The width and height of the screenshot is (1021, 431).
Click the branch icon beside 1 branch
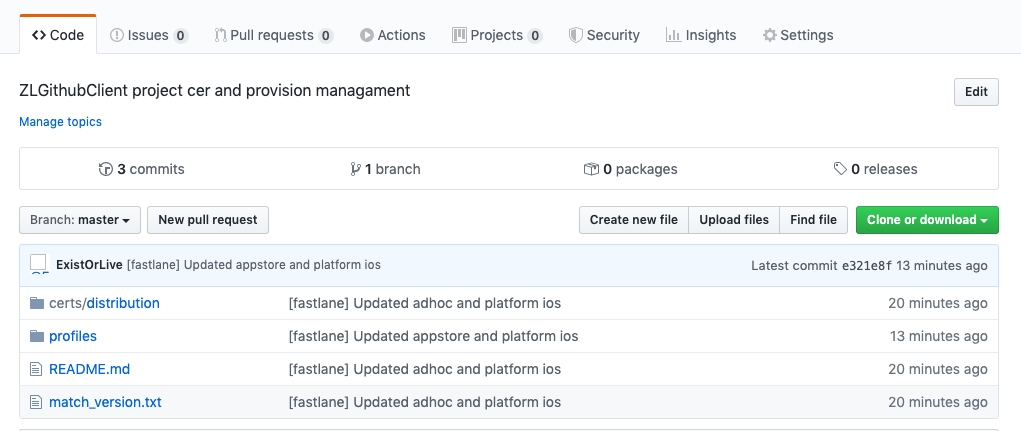pos(355,169)
